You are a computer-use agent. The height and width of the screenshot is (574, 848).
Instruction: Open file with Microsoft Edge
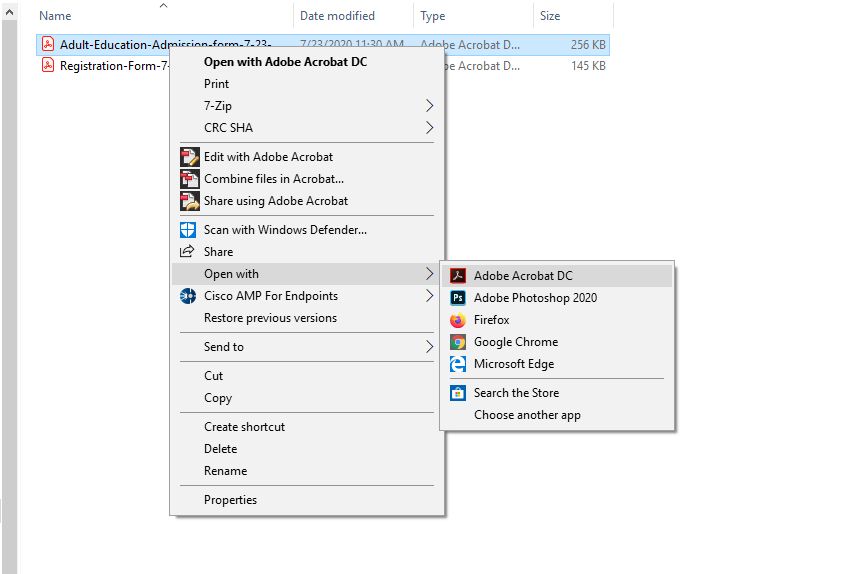[x=557, y=364]
